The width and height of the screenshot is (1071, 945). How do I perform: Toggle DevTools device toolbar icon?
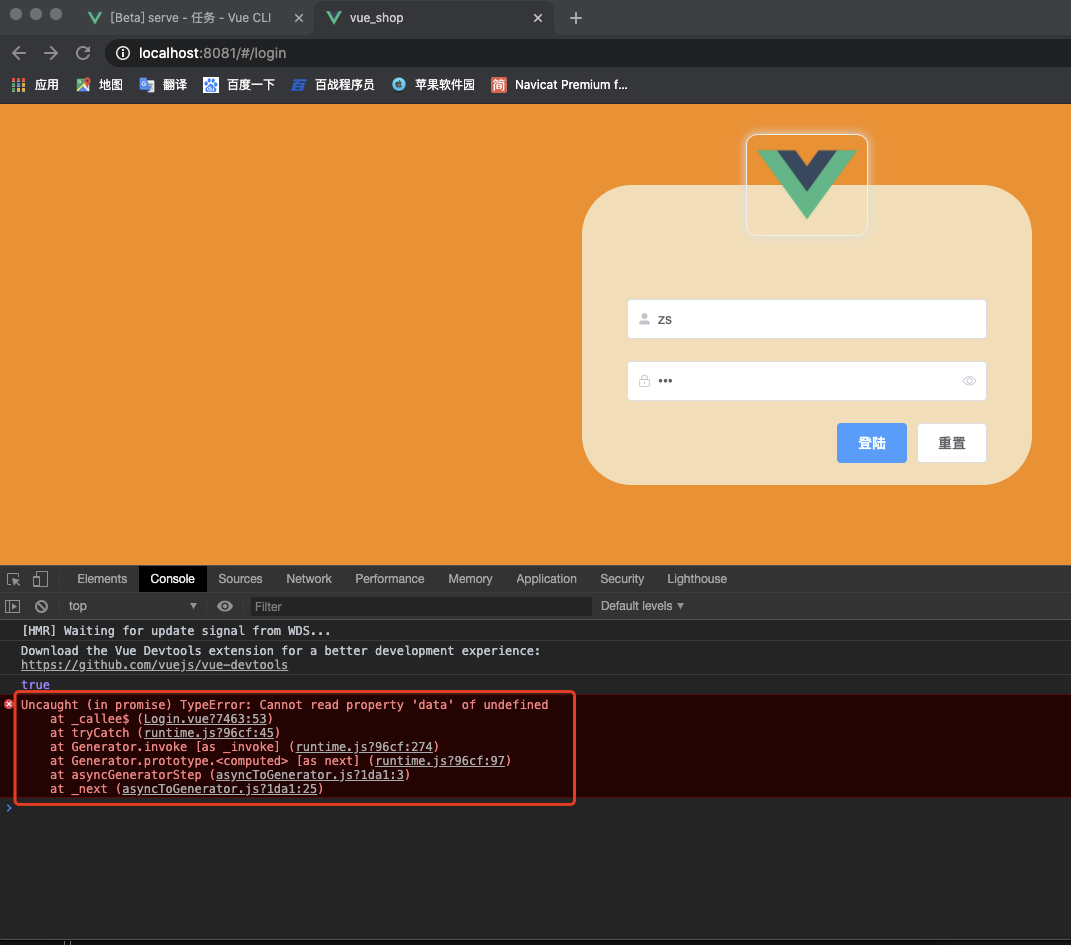click(x=40, y=579)
